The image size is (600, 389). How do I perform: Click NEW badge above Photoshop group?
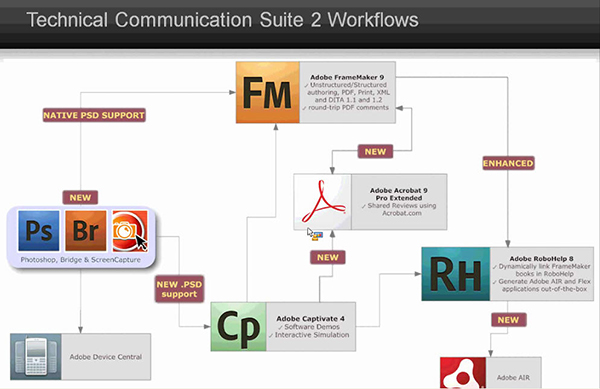tap(80, 198)
